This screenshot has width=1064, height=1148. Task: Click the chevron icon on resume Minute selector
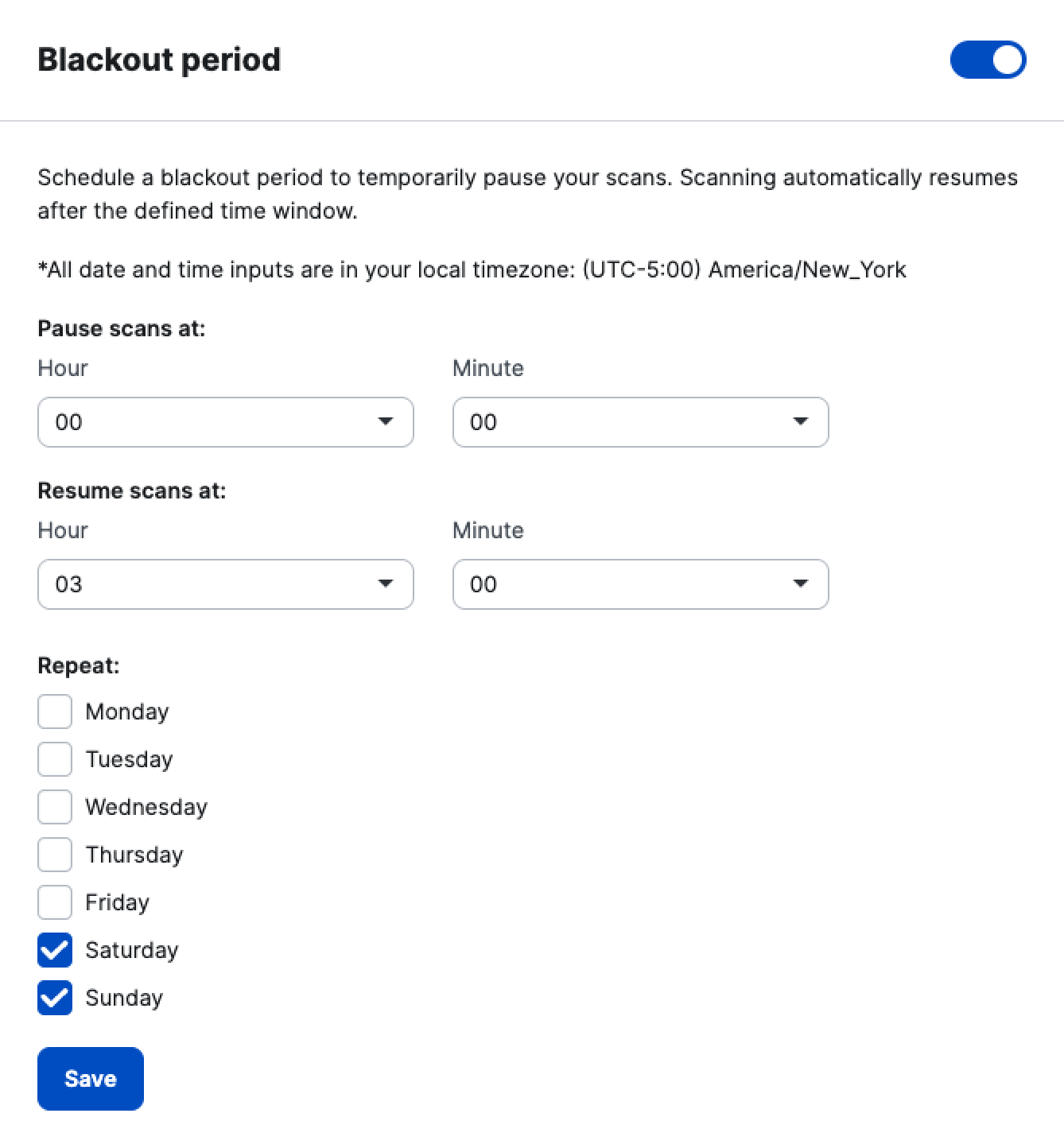[x=801, y=584]
